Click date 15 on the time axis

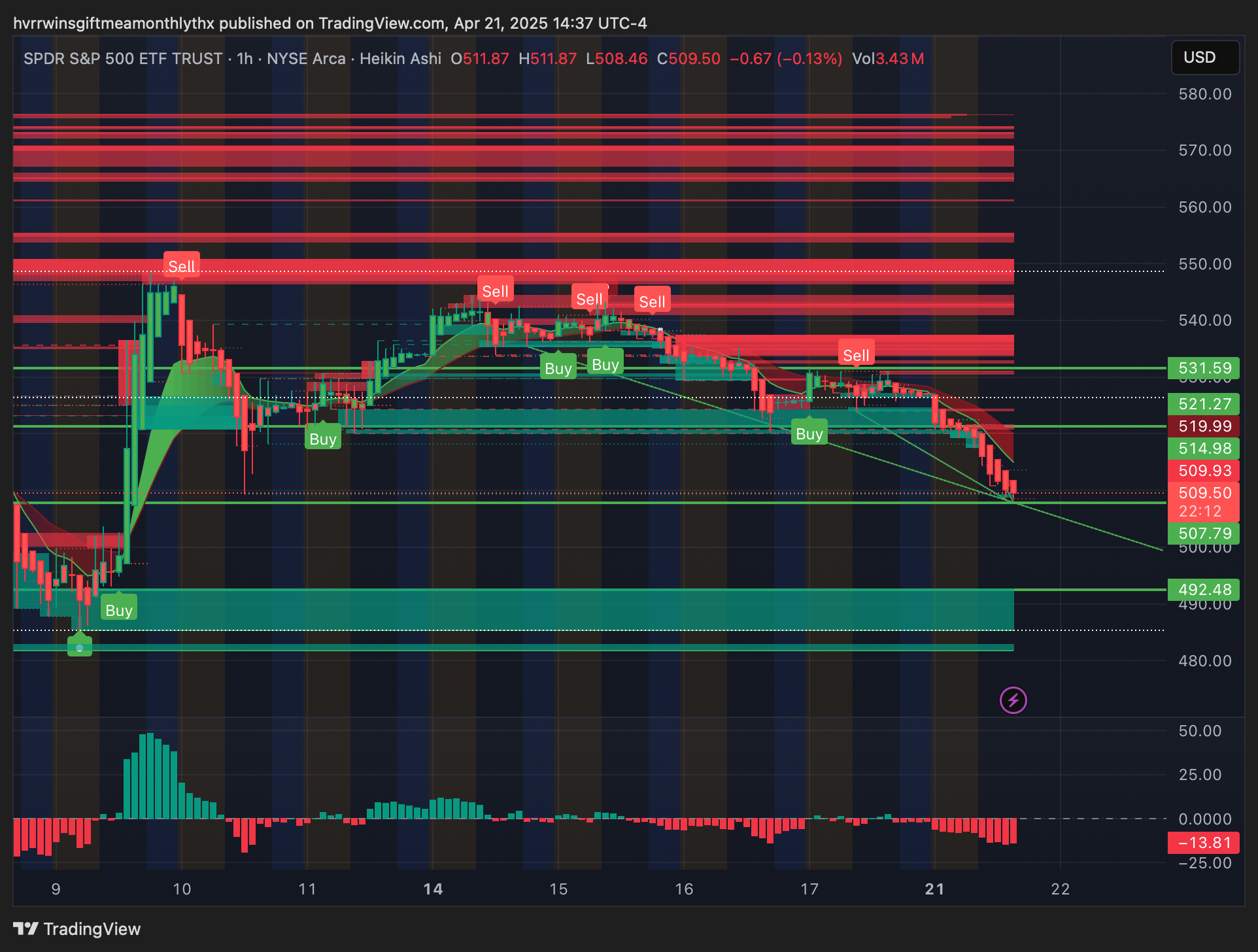pyautogui.click(x=558, y=889)
